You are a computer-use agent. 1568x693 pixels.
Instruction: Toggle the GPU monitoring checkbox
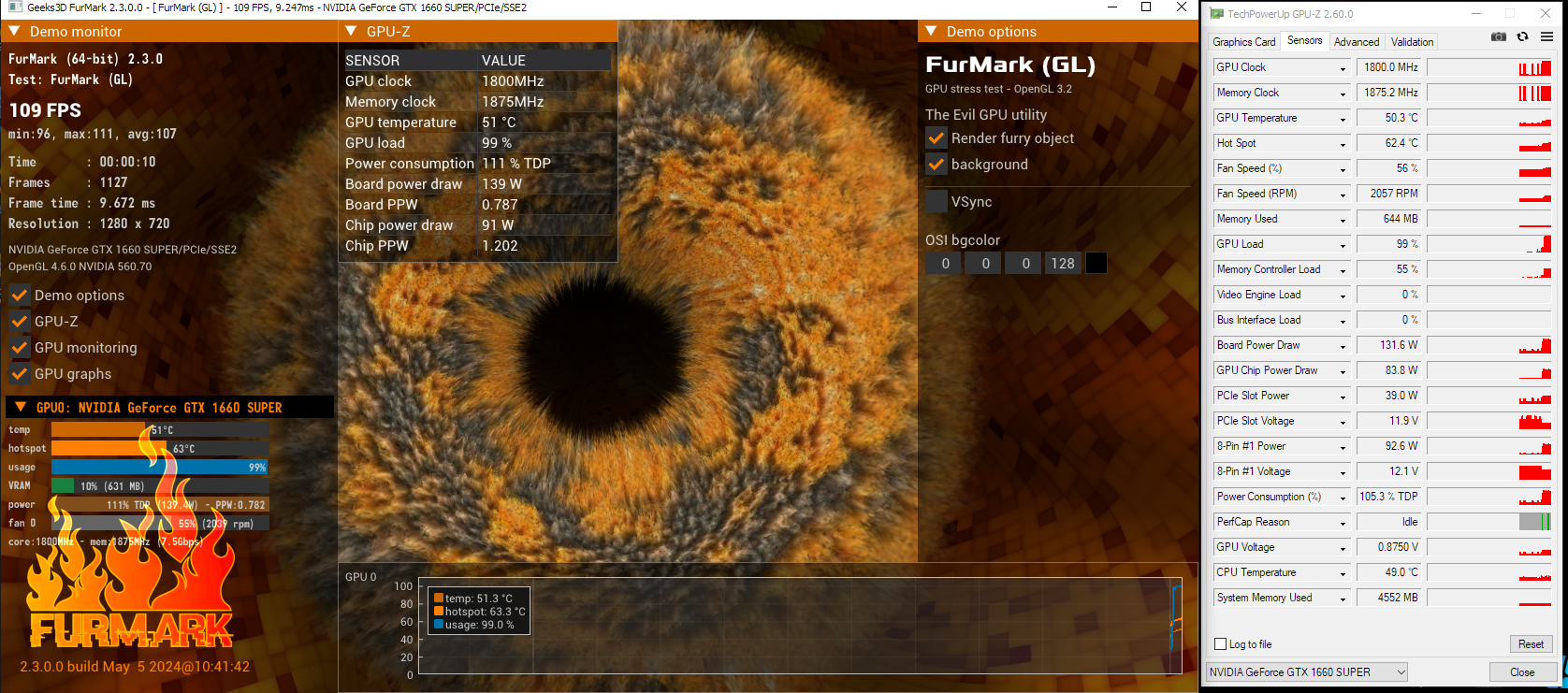pyautogui.click(x=20, y=347)
